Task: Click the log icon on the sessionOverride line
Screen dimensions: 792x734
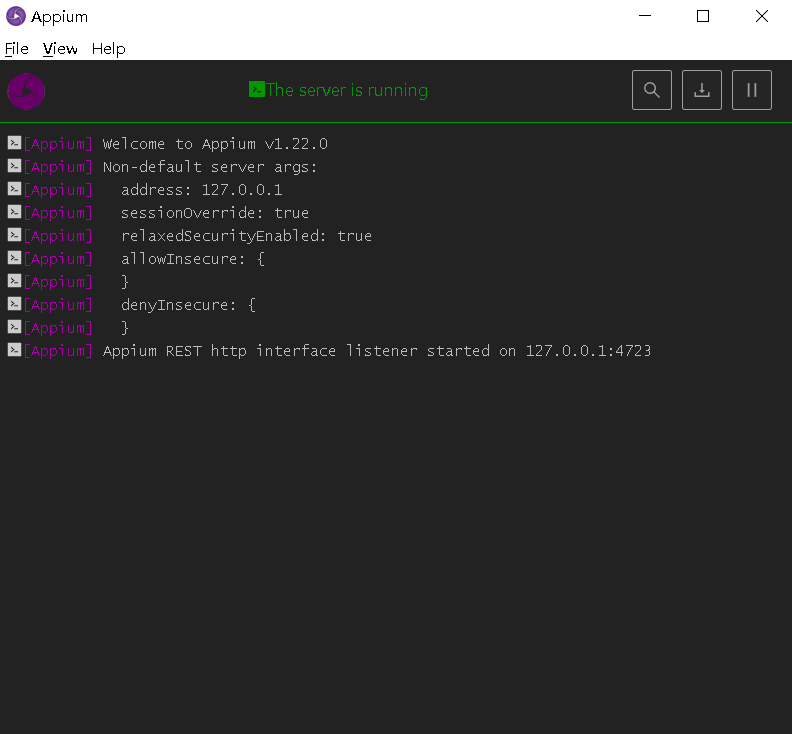Action: tap(14, 212)
